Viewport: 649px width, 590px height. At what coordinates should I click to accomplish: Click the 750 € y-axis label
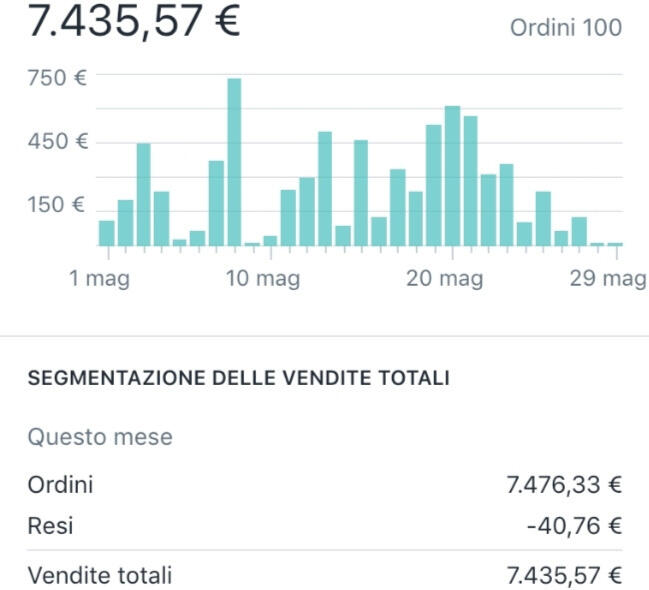click(57, 77)
